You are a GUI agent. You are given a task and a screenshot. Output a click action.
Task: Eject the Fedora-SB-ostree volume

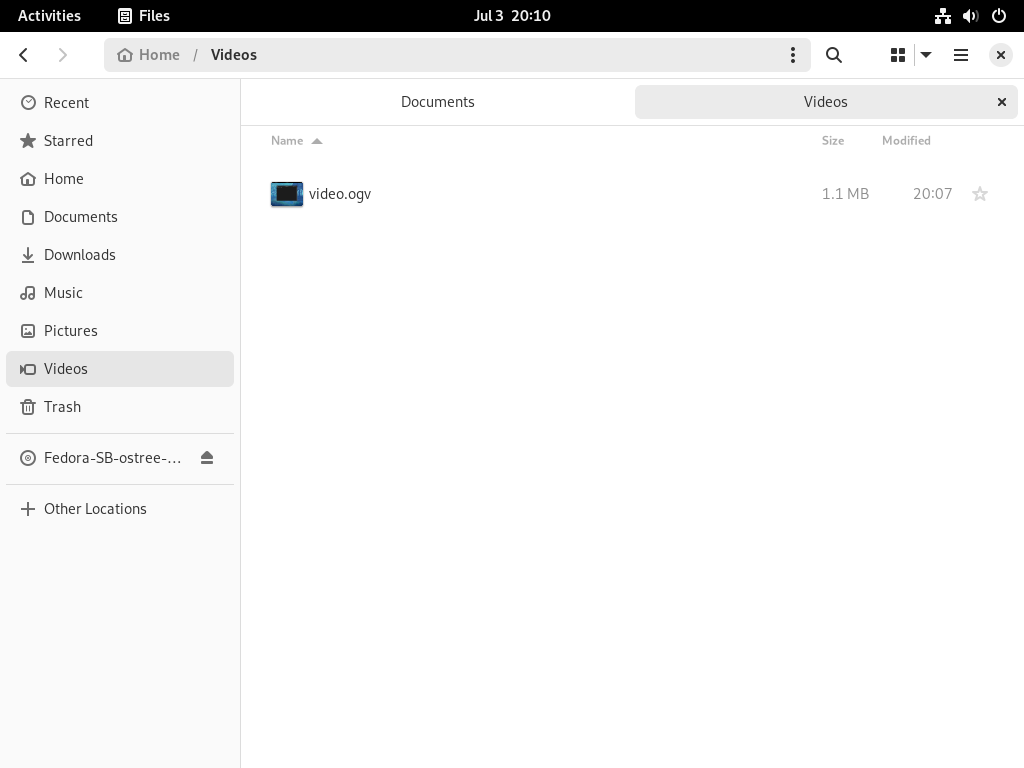coord(207,458)
